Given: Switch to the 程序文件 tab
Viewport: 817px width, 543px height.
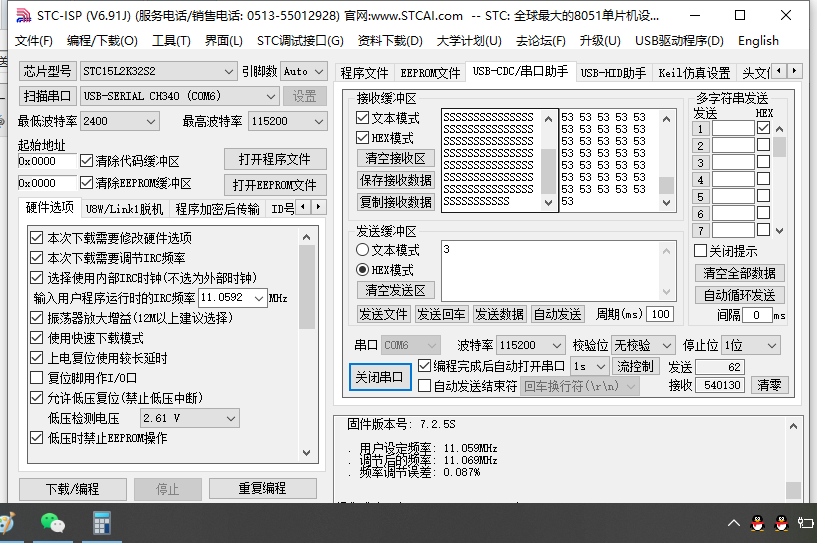Looking at the screenshot, I should coord(364,73).
